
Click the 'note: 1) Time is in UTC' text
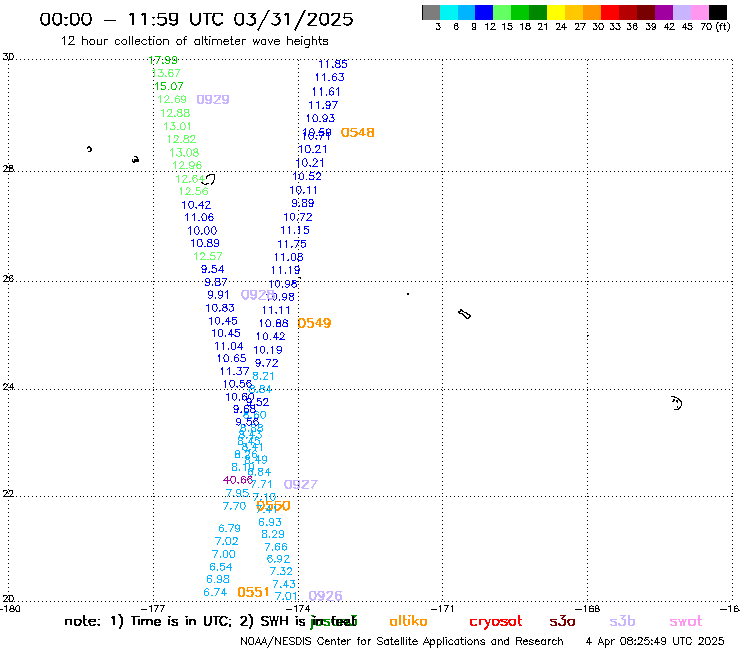coord(148,621)
